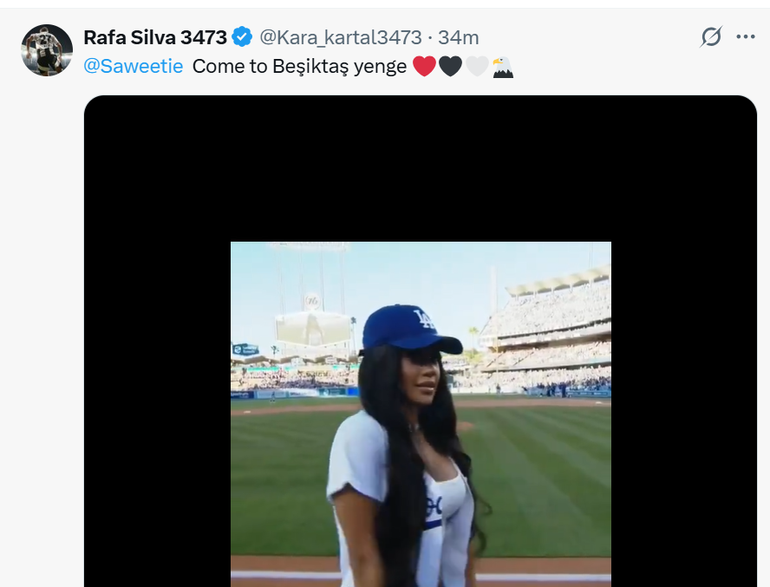Screen dimensions: 770x587
Task: Open the Rafa Silva 3473 display name
Action: click(154, 37)
